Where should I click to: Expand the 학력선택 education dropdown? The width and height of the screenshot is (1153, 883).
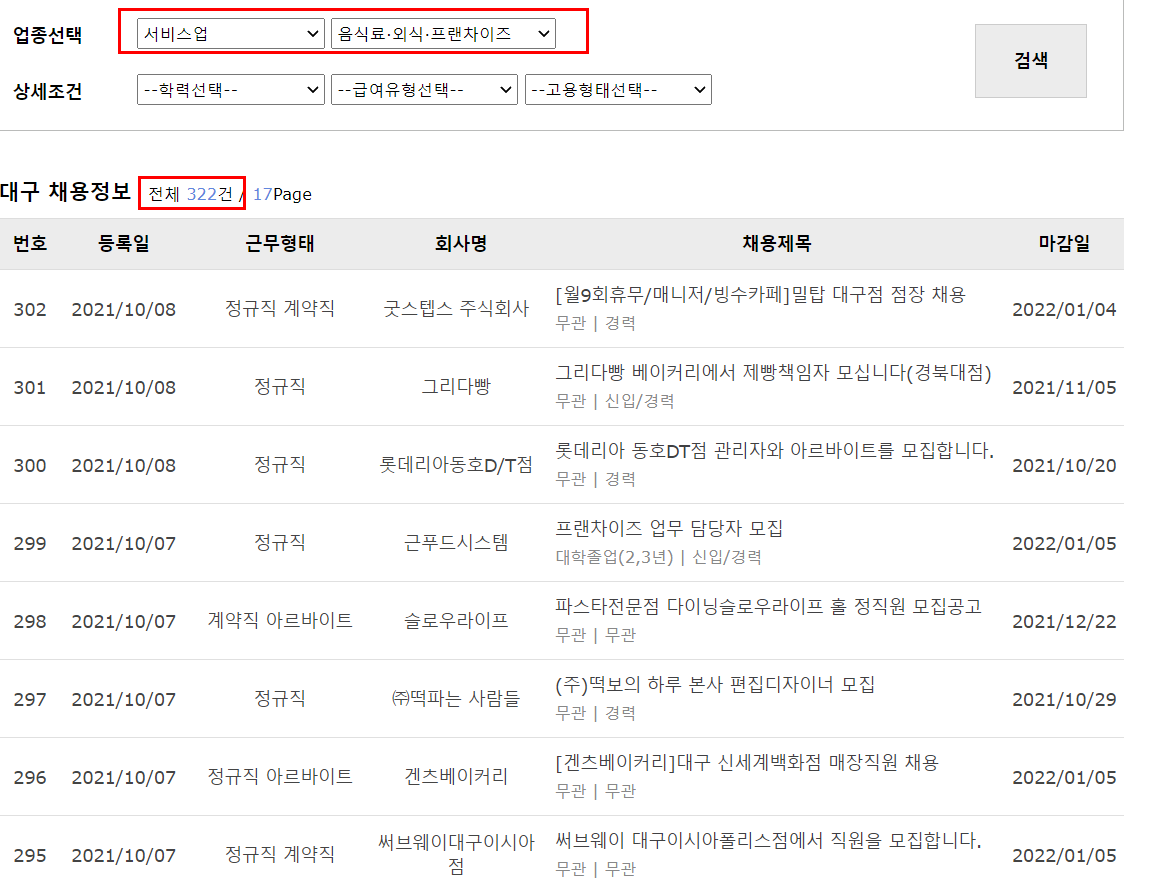[230, 90]
